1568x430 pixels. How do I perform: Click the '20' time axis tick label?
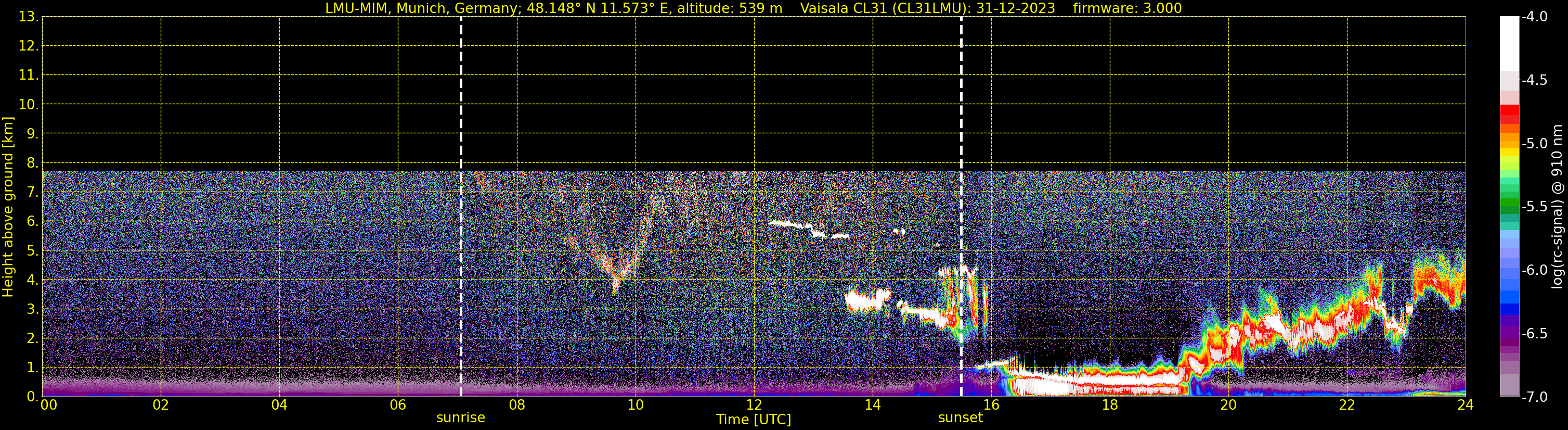[x=1228, y=405]
